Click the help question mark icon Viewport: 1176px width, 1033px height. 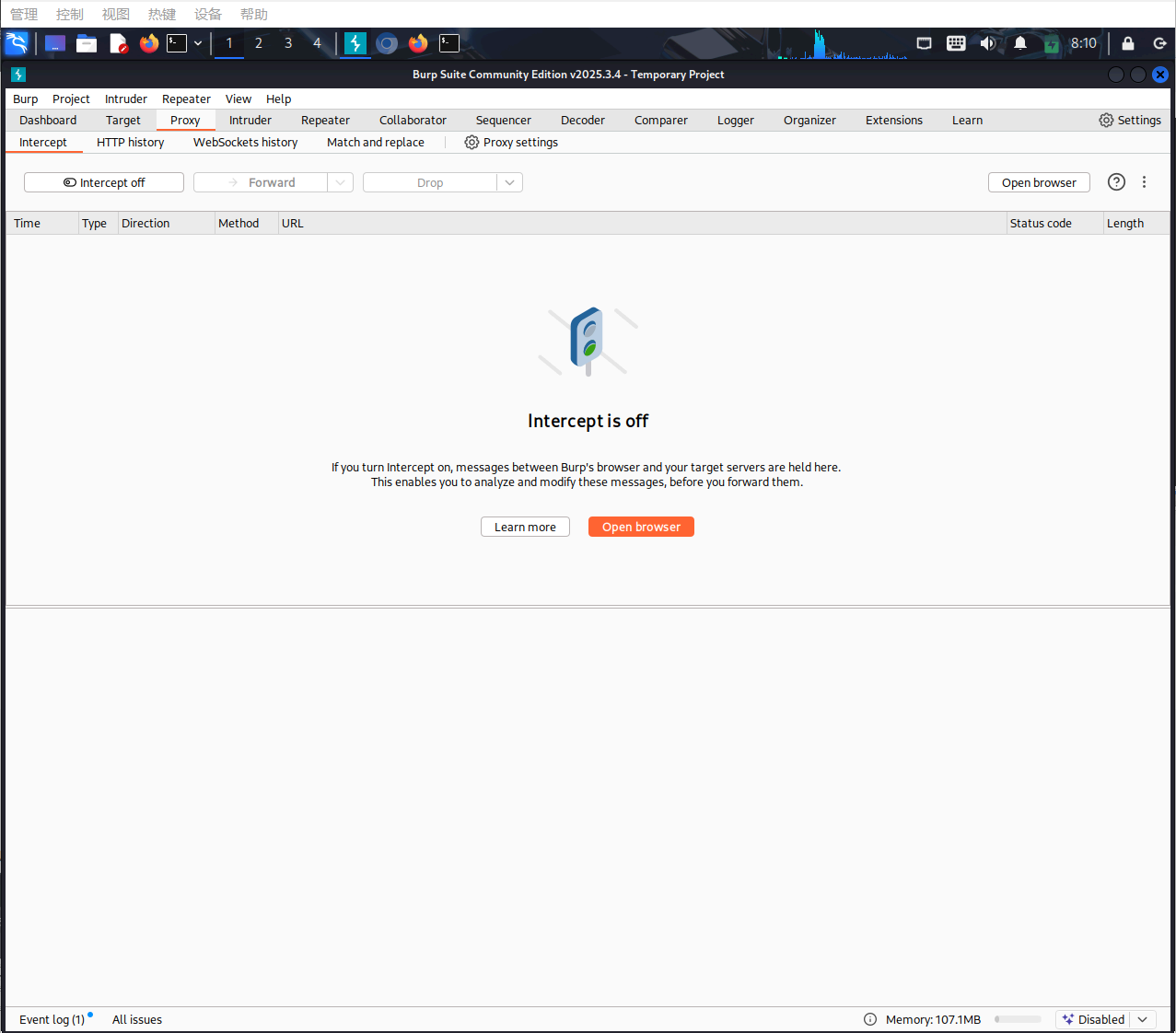1116,182
